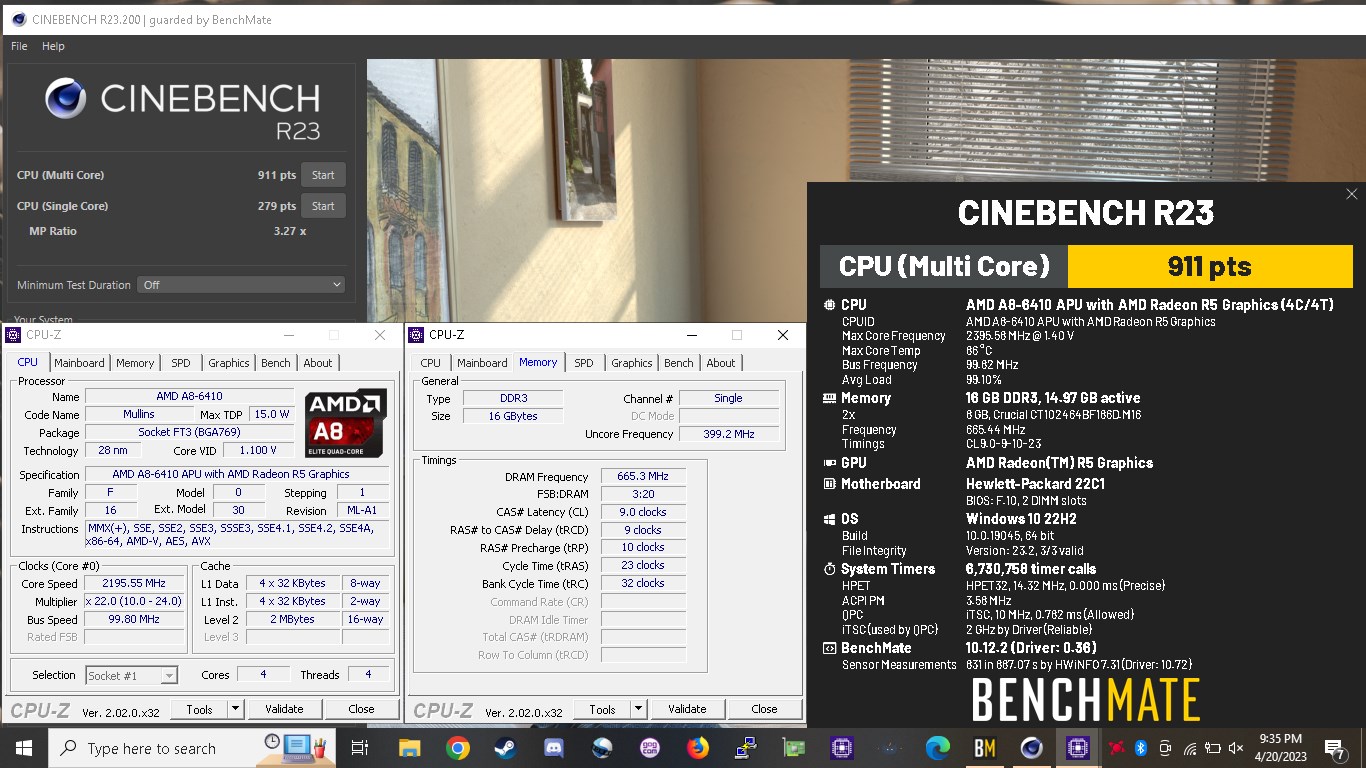Open File Explorer from the taskbar
The width and height of the screenshot is (1366, 768).
(410, 748)
